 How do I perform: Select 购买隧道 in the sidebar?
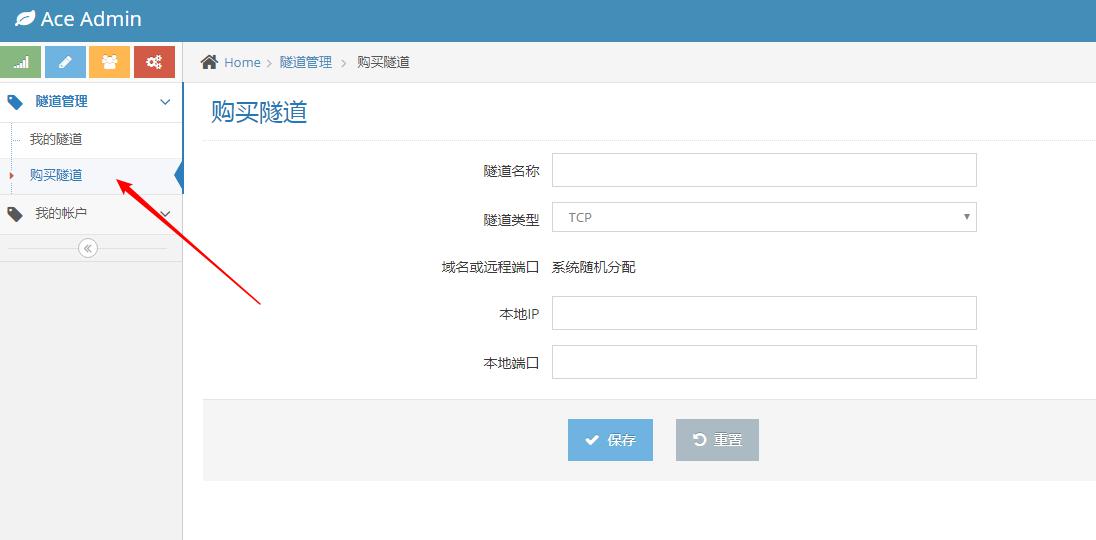pyautogui.click(x=56, y=175)
